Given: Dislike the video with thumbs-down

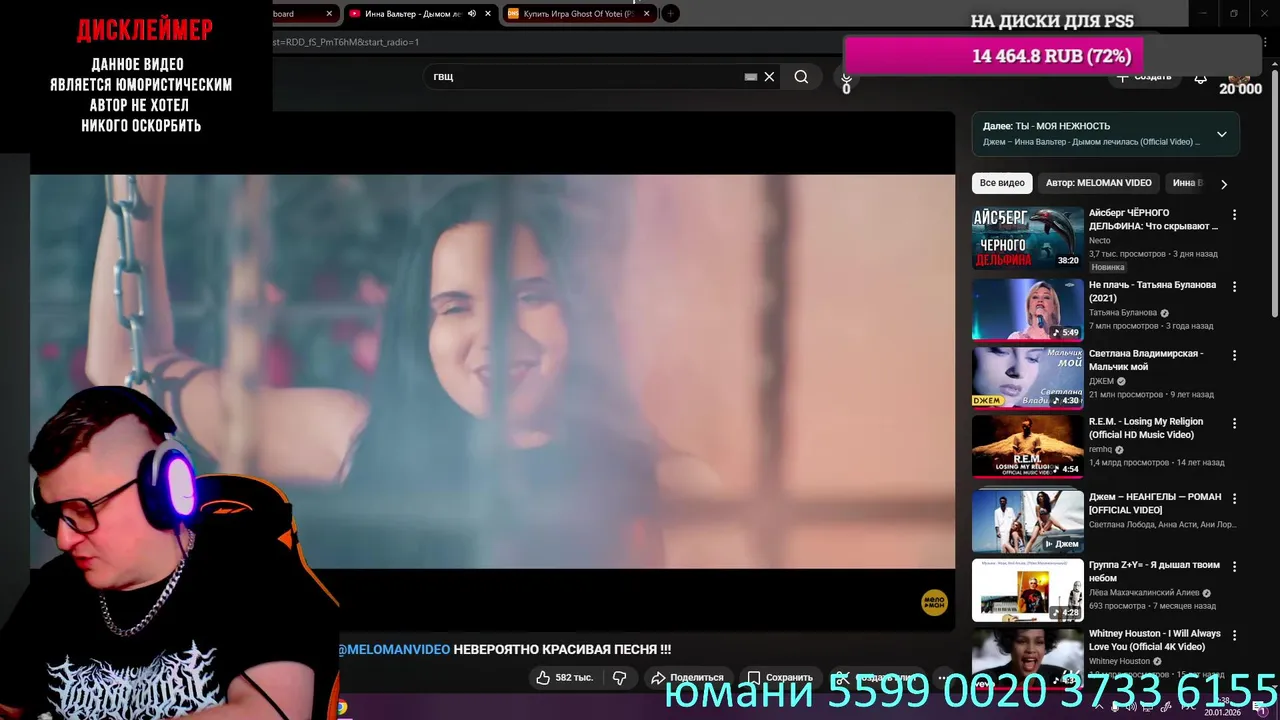Looking at the screenshot, I should tap(619, 677).
